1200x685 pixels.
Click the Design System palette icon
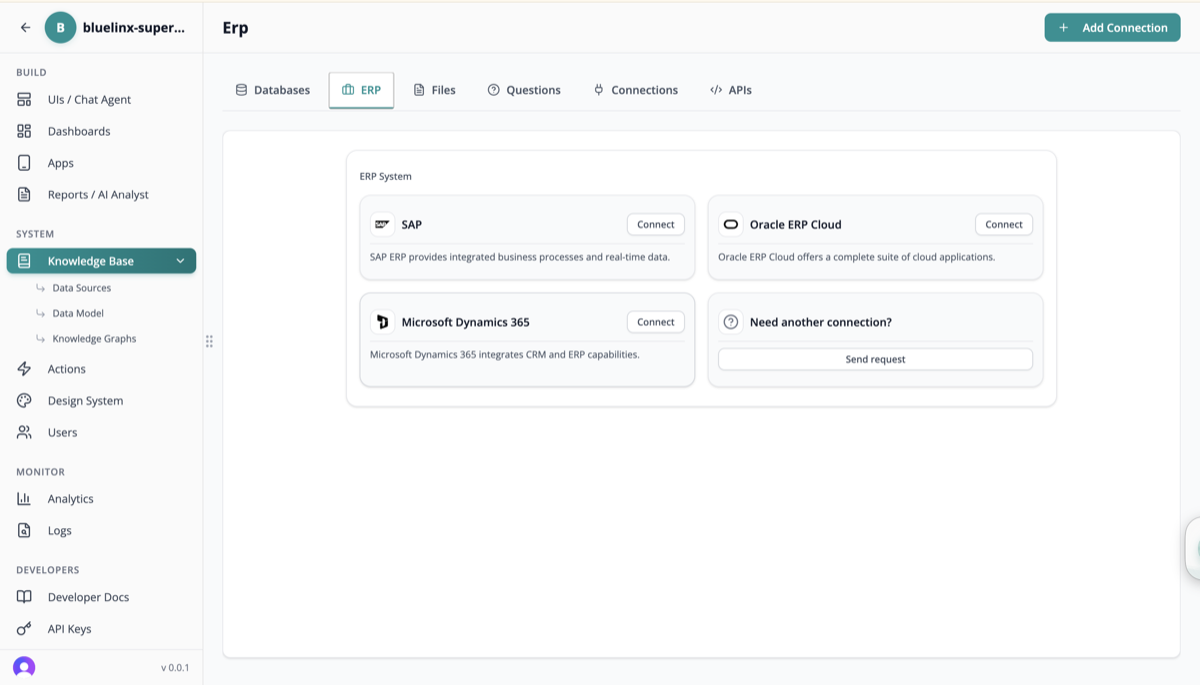coord(24,401)
